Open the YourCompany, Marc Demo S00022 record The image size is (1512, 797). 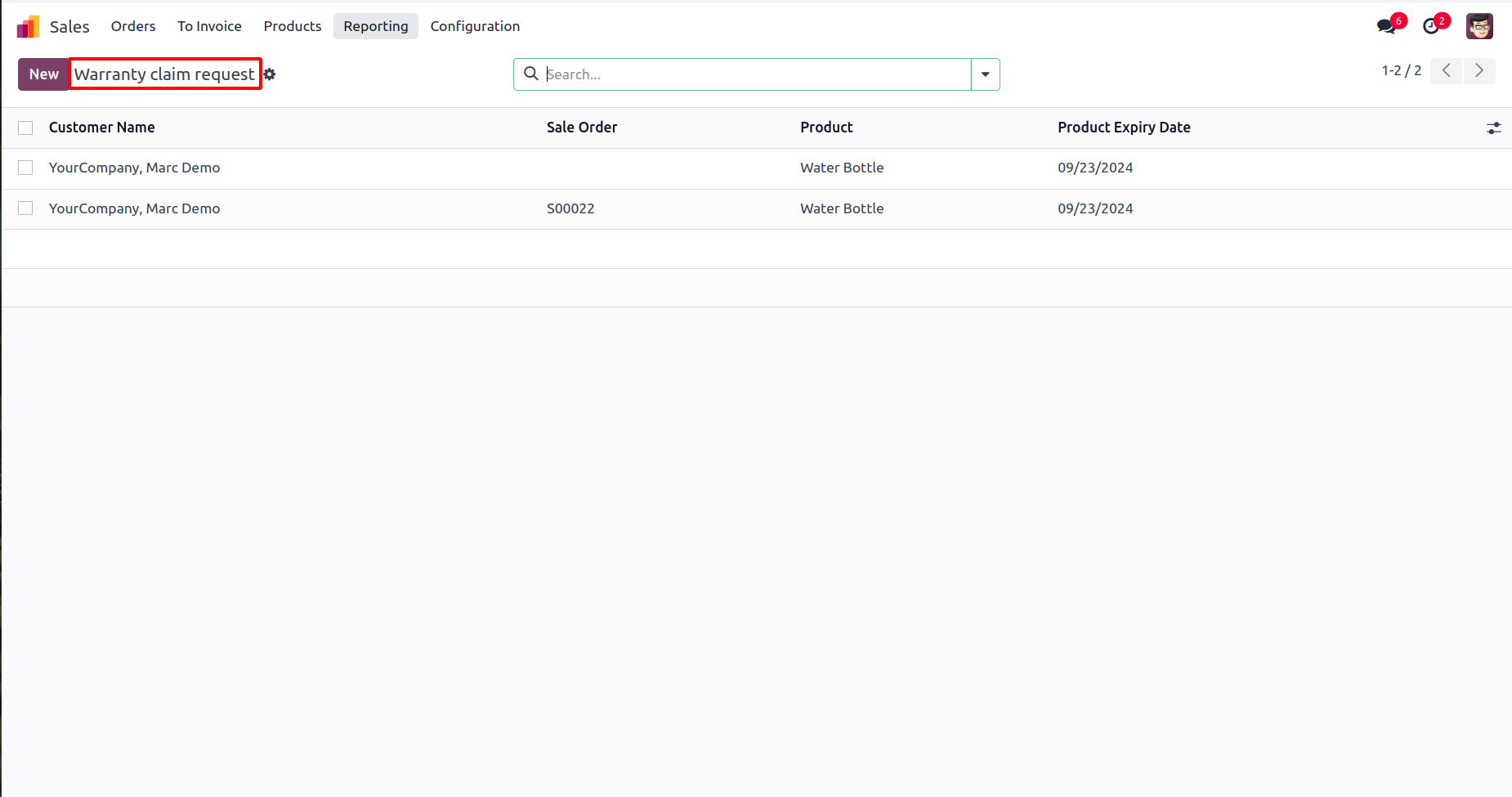pyautogui.click(x=134, y=208)
